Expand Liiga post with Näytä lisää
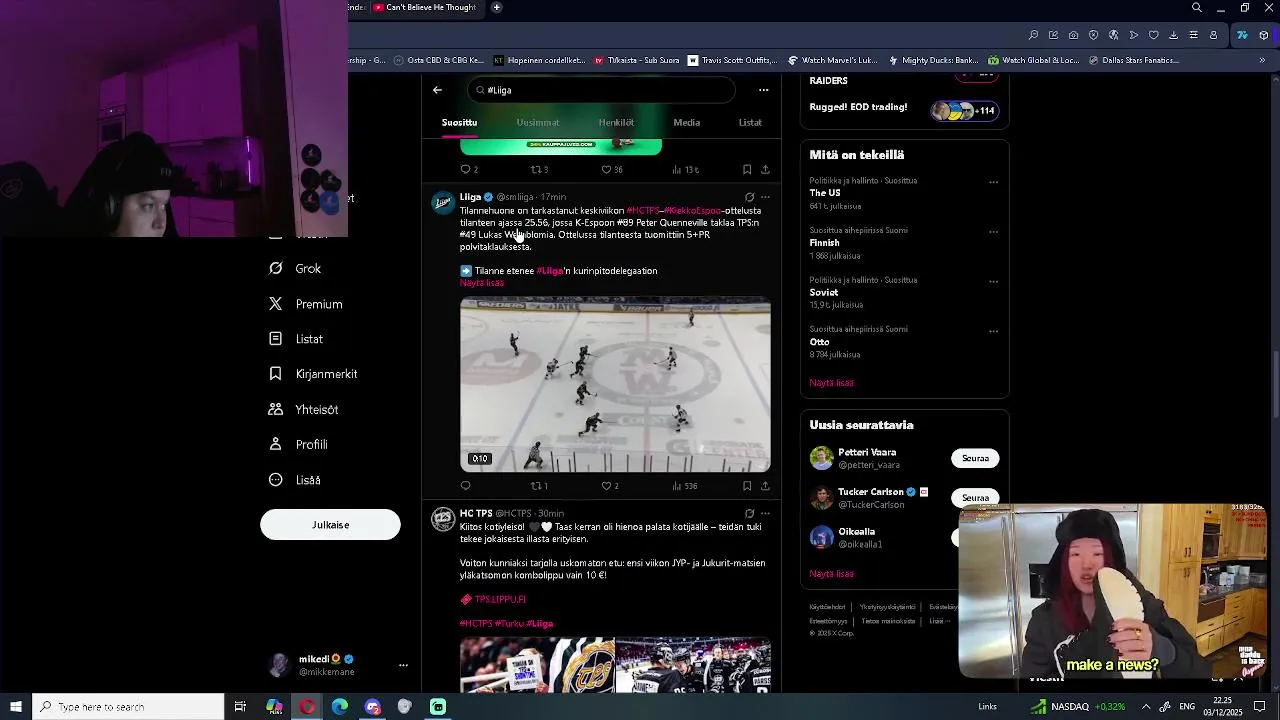This screenshot has height=720, width=1280. (482, 283)
